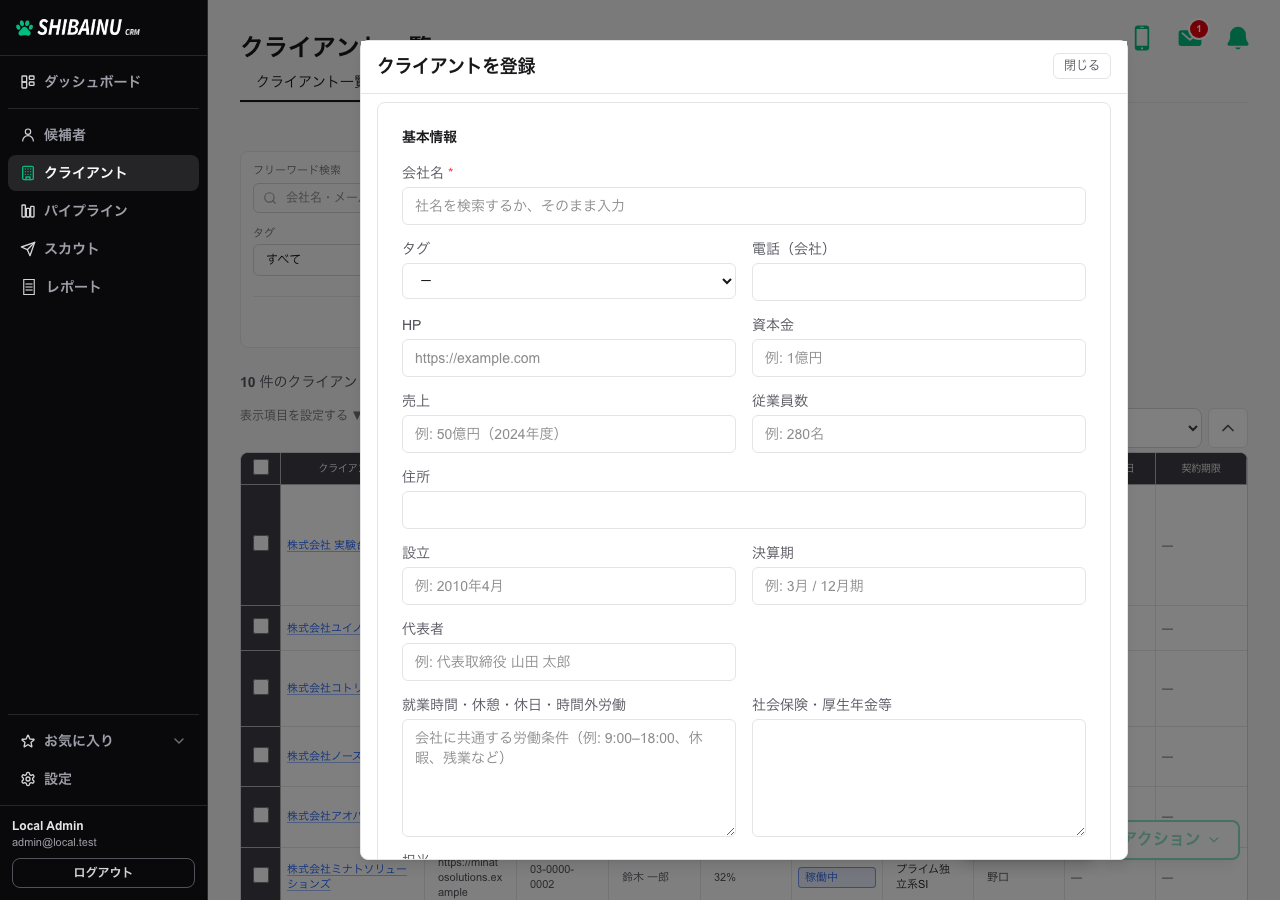The height and width of the screenshot is (900, 1280).
Task: Check the 株式会社コト row checkbox
Action: 261,687
